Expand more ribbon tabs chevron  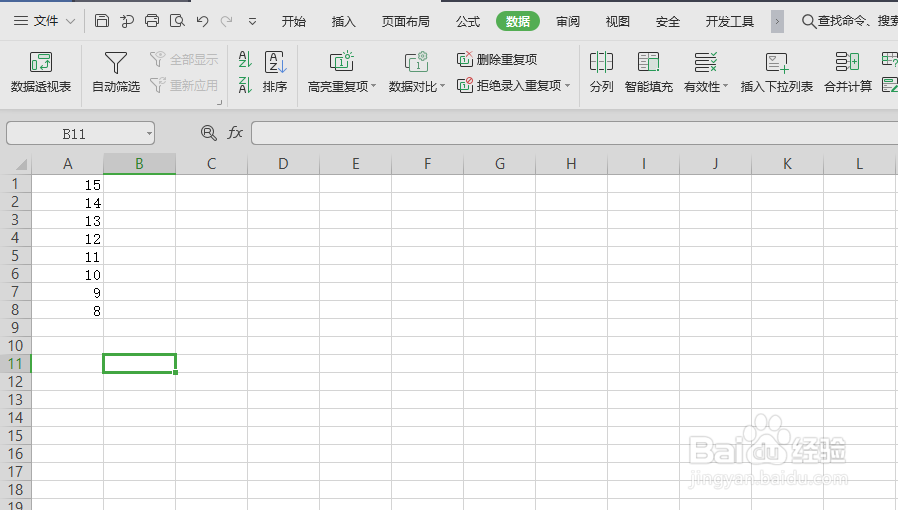pyautogui.click(x=777, y=22)
